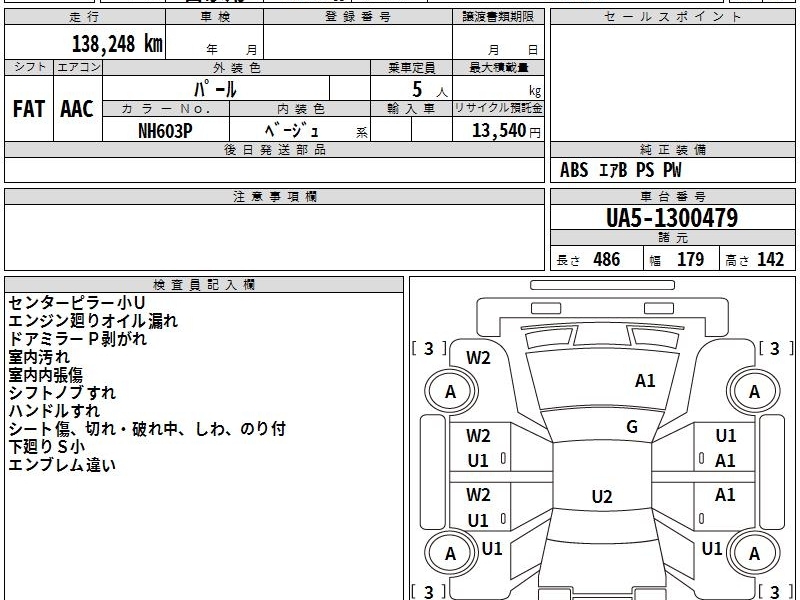Click the U2 mark on the roof
This screenshot has height=600, width=800.
(602, 496)
